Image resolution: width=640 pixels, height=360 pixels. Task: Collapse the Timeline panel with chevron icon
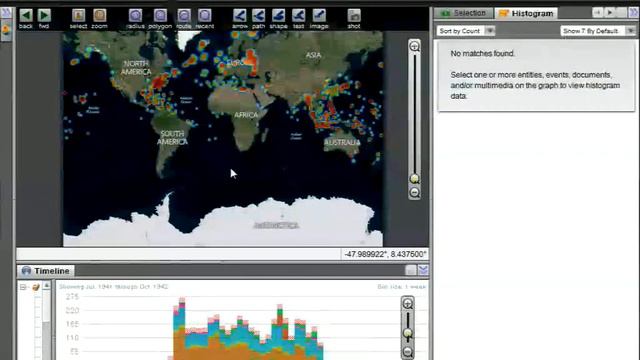click(423, 270)
